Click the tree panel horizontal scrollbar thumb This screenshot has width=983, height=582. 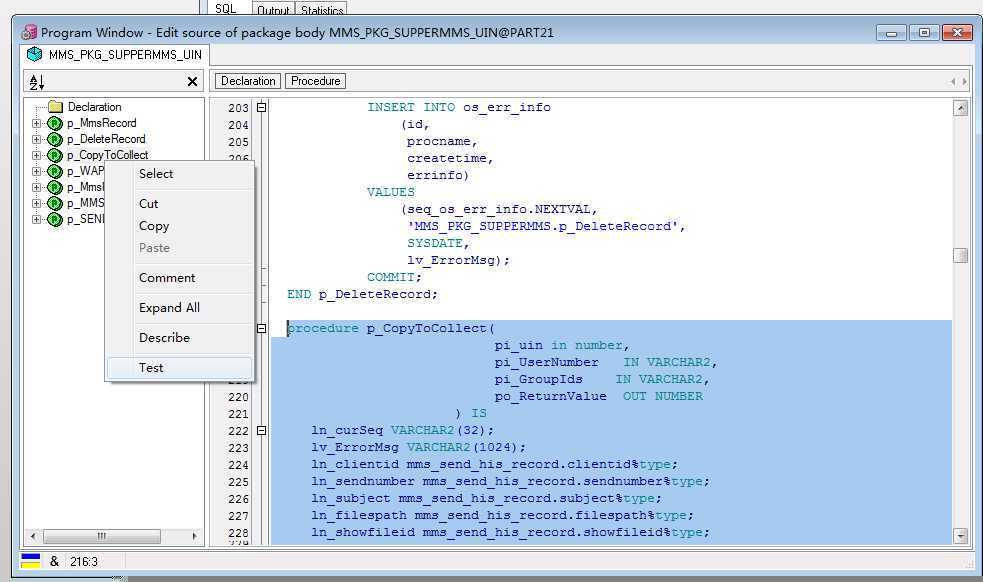coord(102,536)
